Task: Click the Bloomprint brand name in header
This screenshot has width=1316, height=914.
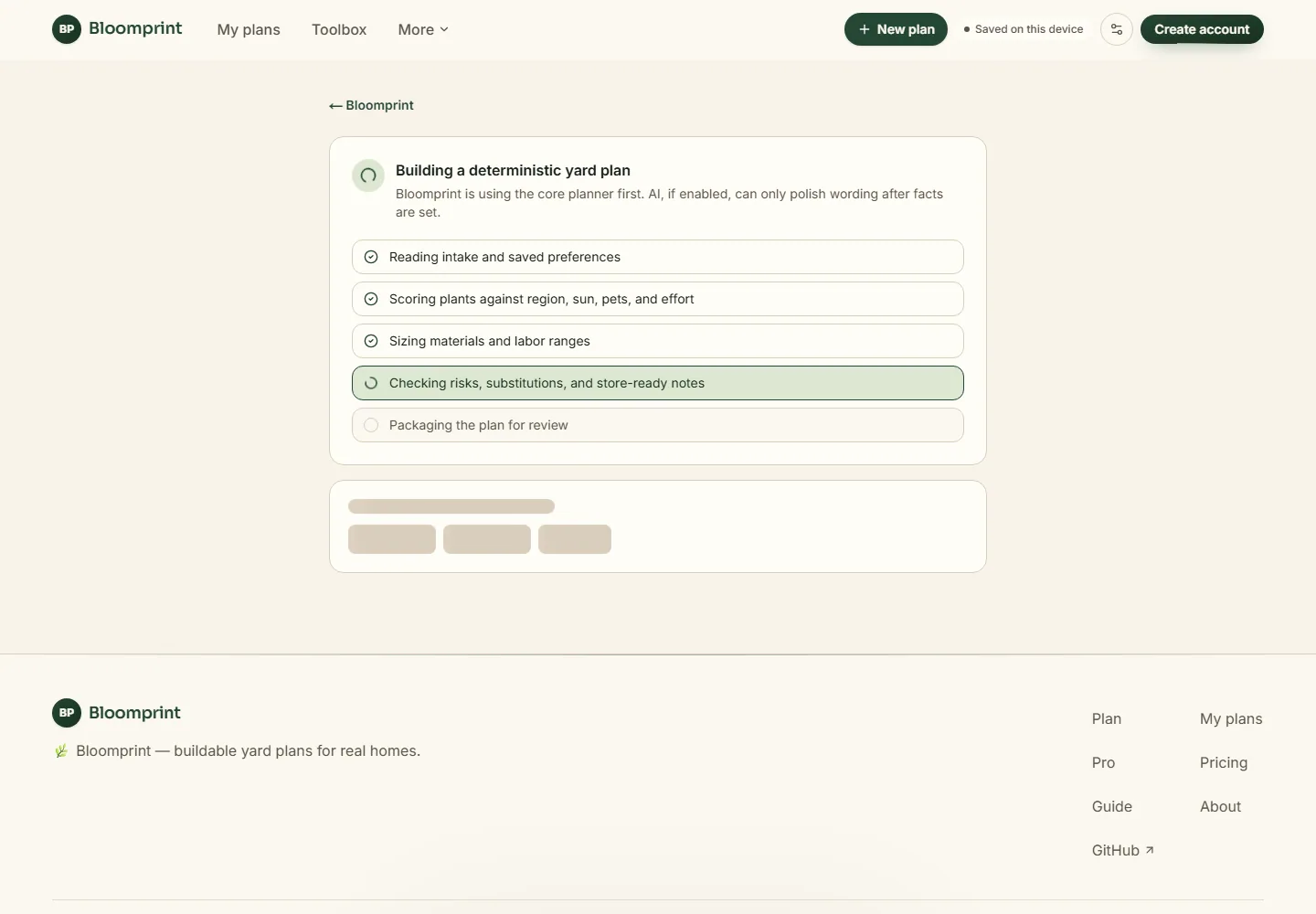Action: [135, 28]
